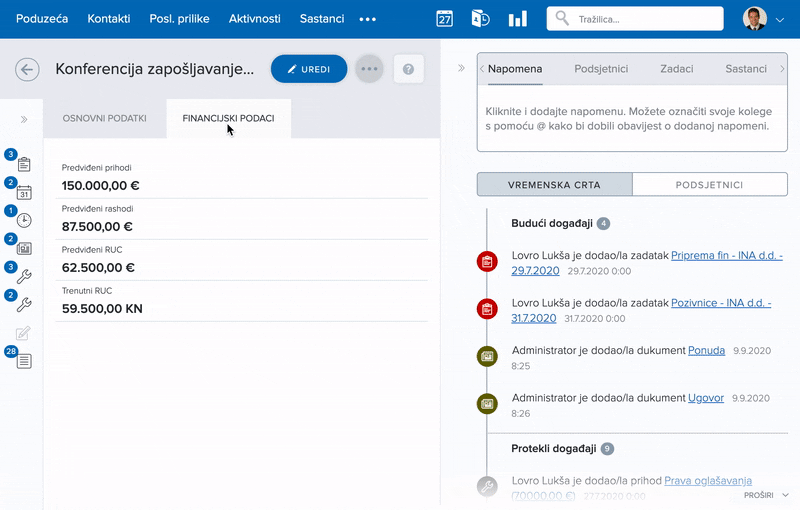Open sidebar edit note pencil icon
Viewport: 800px width, 510px height.
click(x=23, y=333)
